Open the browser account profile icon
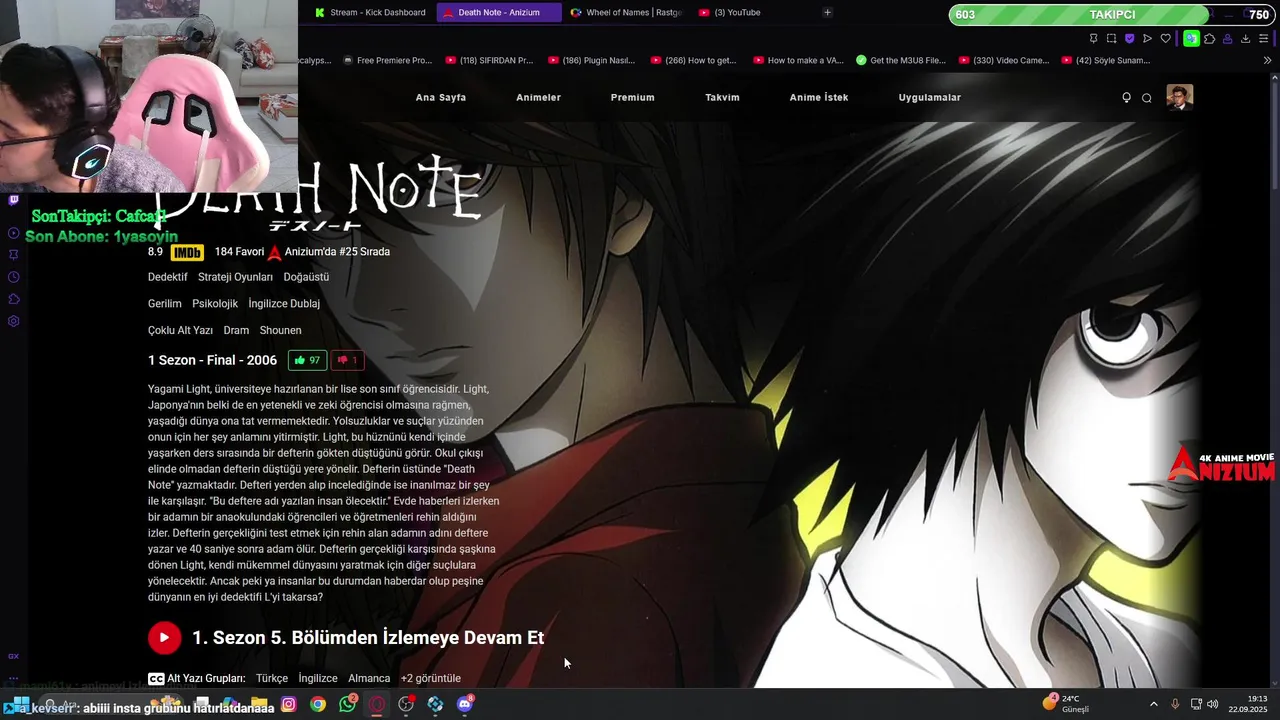 coord(1227,38)
